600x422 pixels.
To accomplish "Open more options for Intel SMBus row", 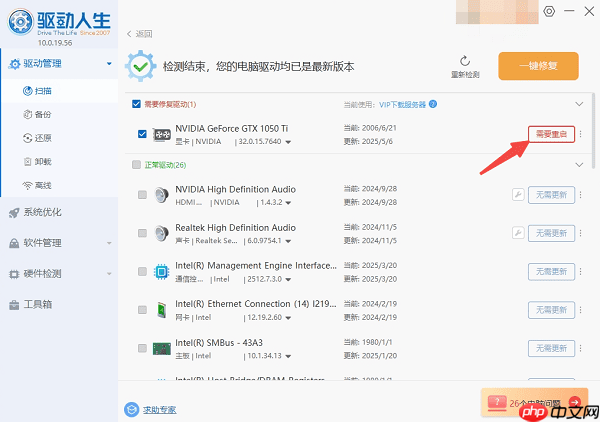I will 580,348.
